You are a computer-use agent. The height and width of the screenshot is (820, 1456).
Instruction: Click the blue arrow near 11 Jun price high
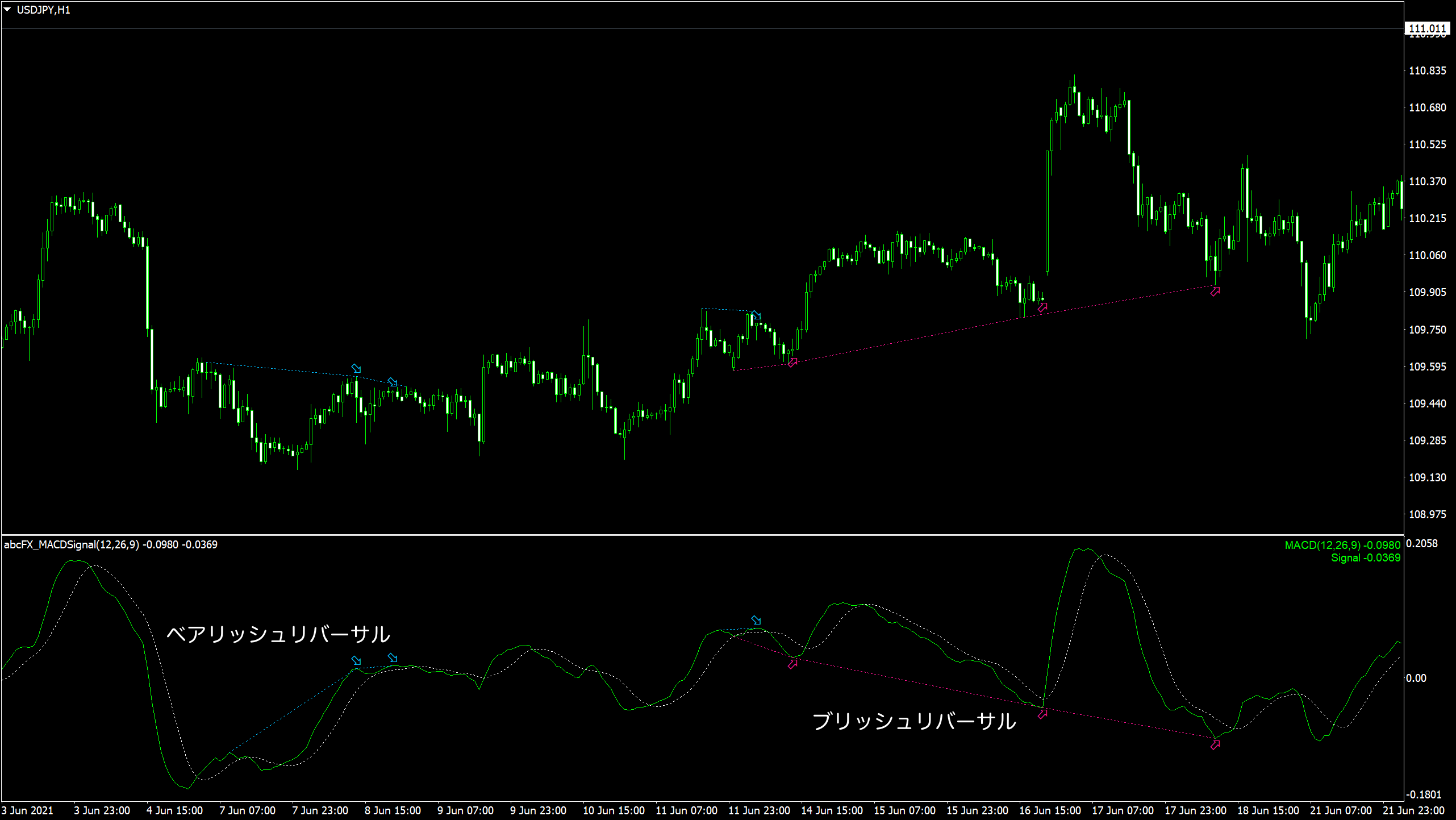click(756, 315)
